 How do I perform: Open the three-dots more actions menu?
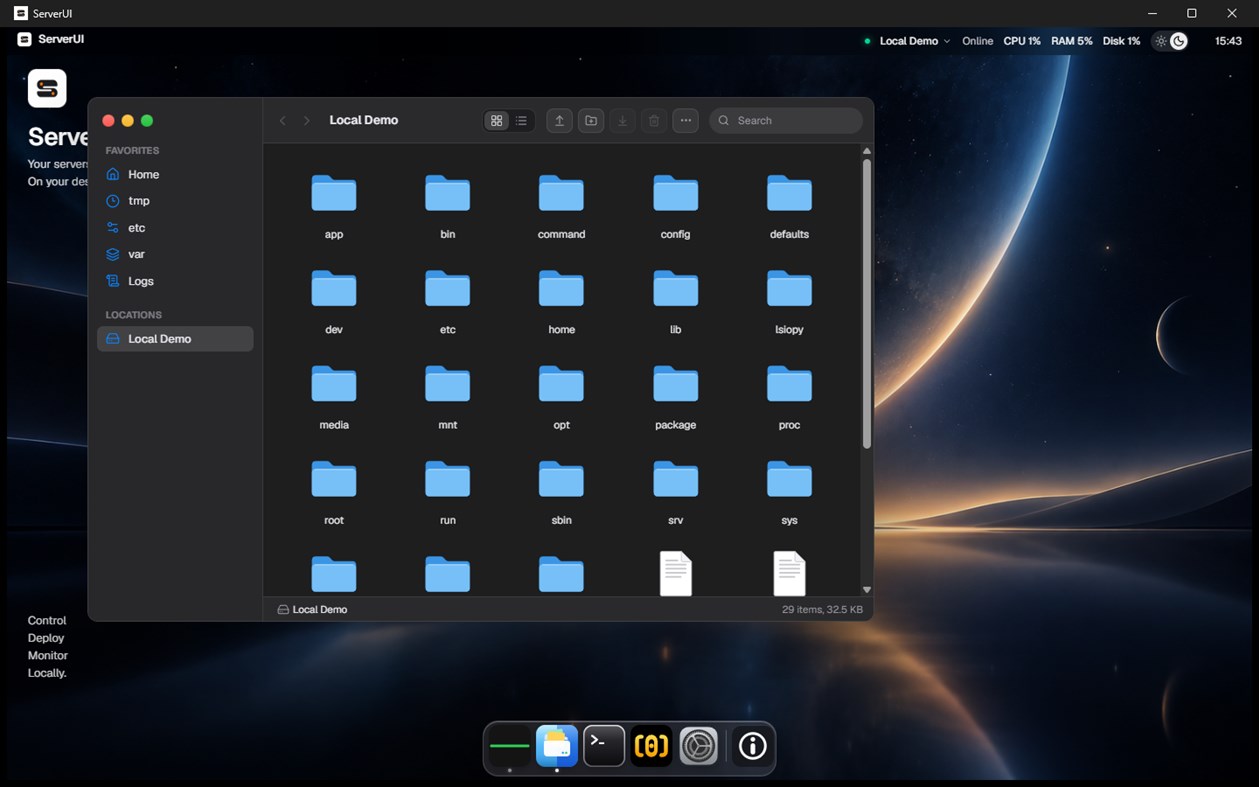(685, 120)
